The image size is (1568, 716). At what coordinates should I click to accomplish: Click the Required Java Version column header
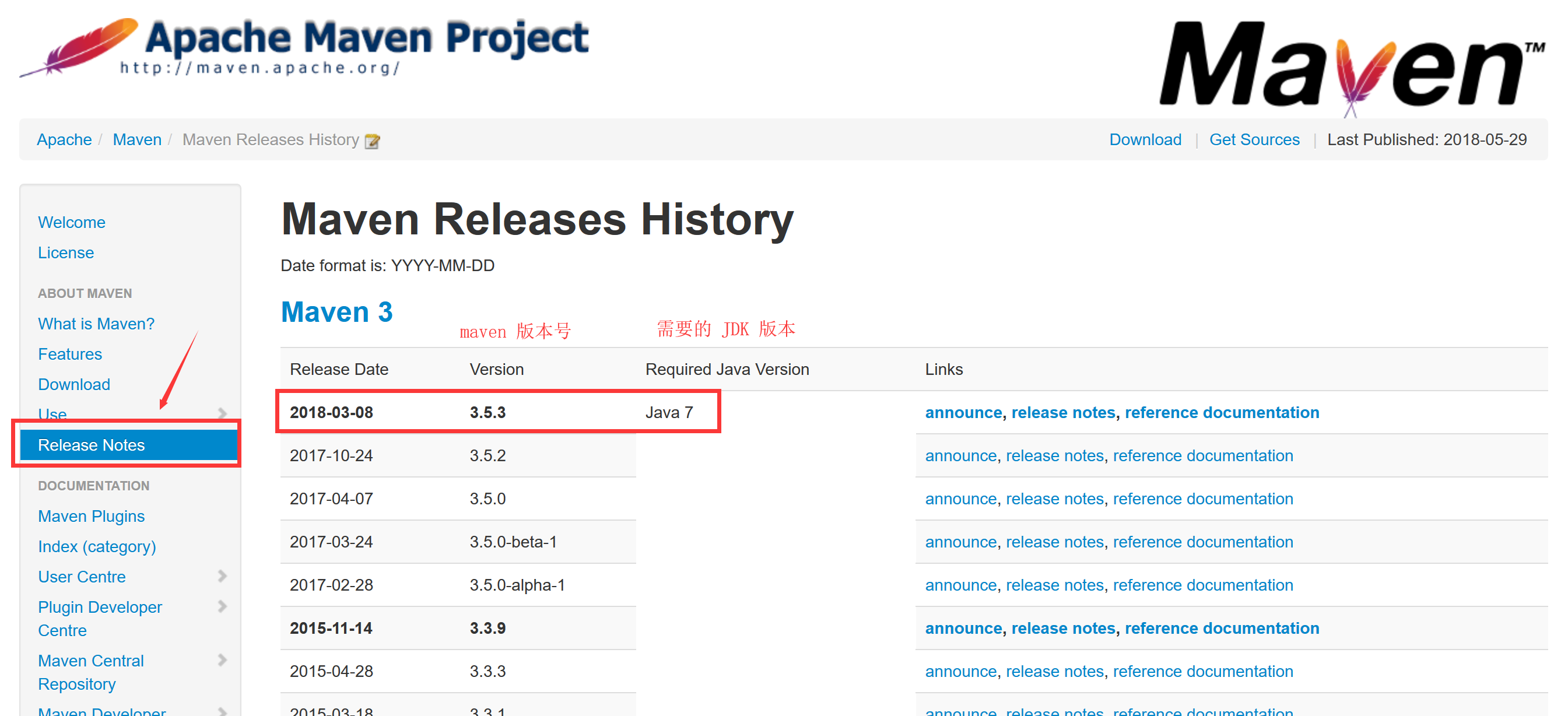727,369
